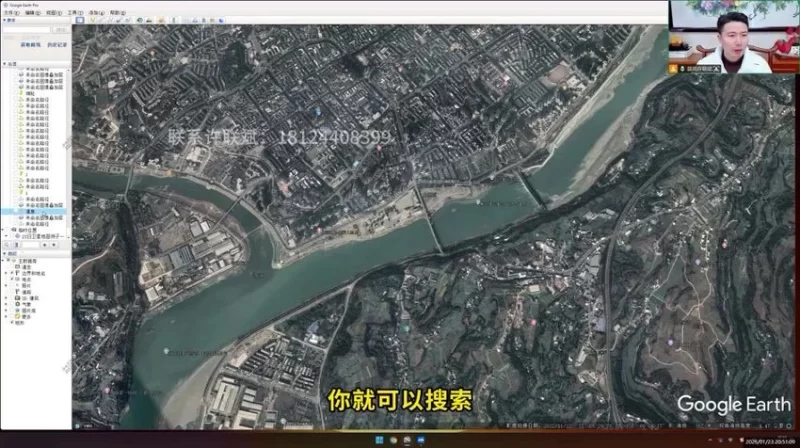
Task: Open the Google Earth taskbar icon
Action: 407,440
